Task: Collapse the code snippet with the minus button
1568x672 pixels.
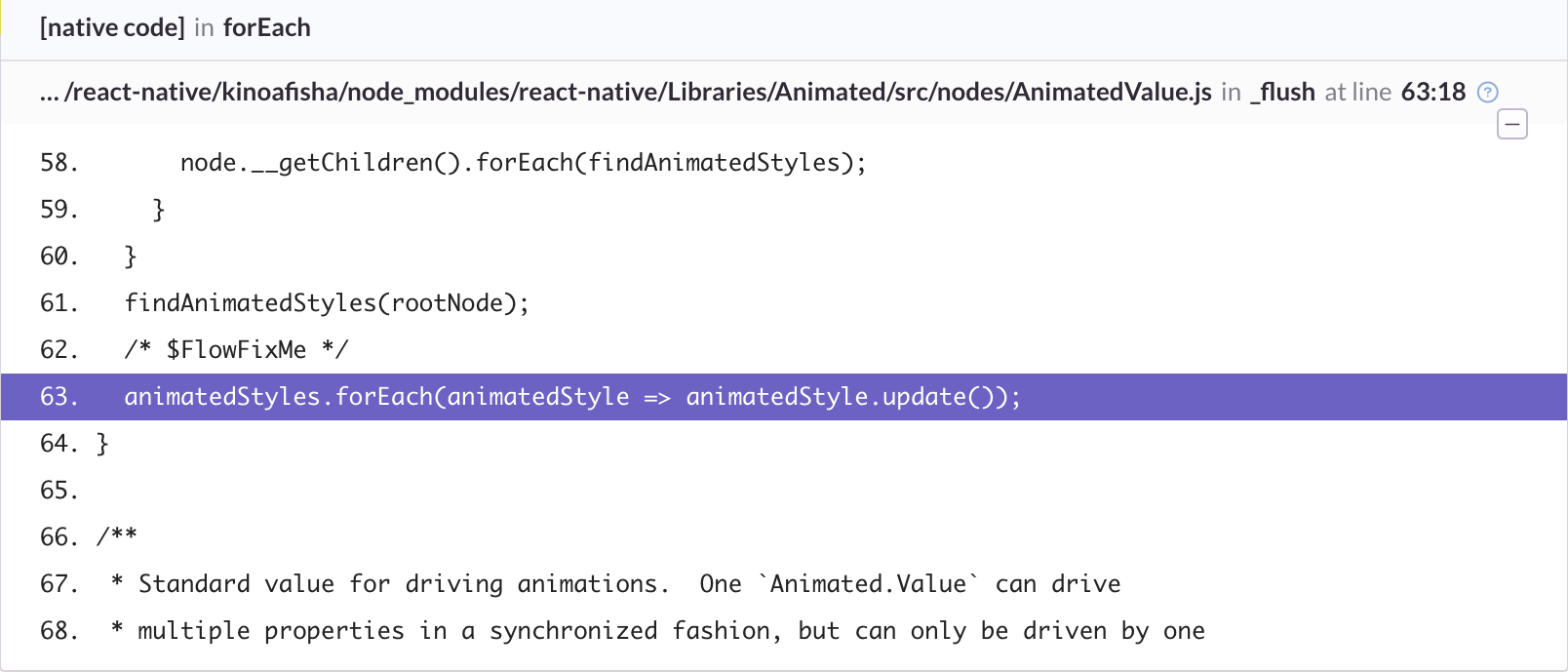Action: pyautogui.click(x=1512, y=124)
